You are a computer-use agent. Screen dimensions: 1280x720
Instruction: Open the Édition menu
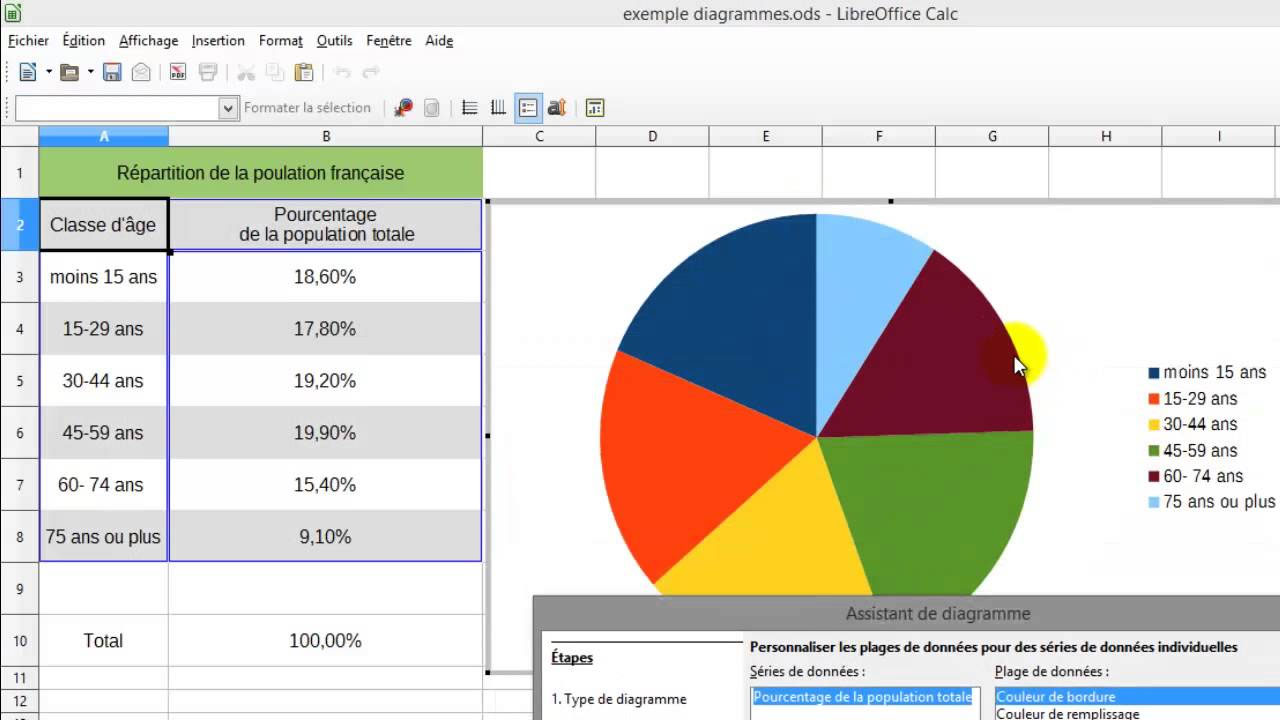(x=83, y=41)
